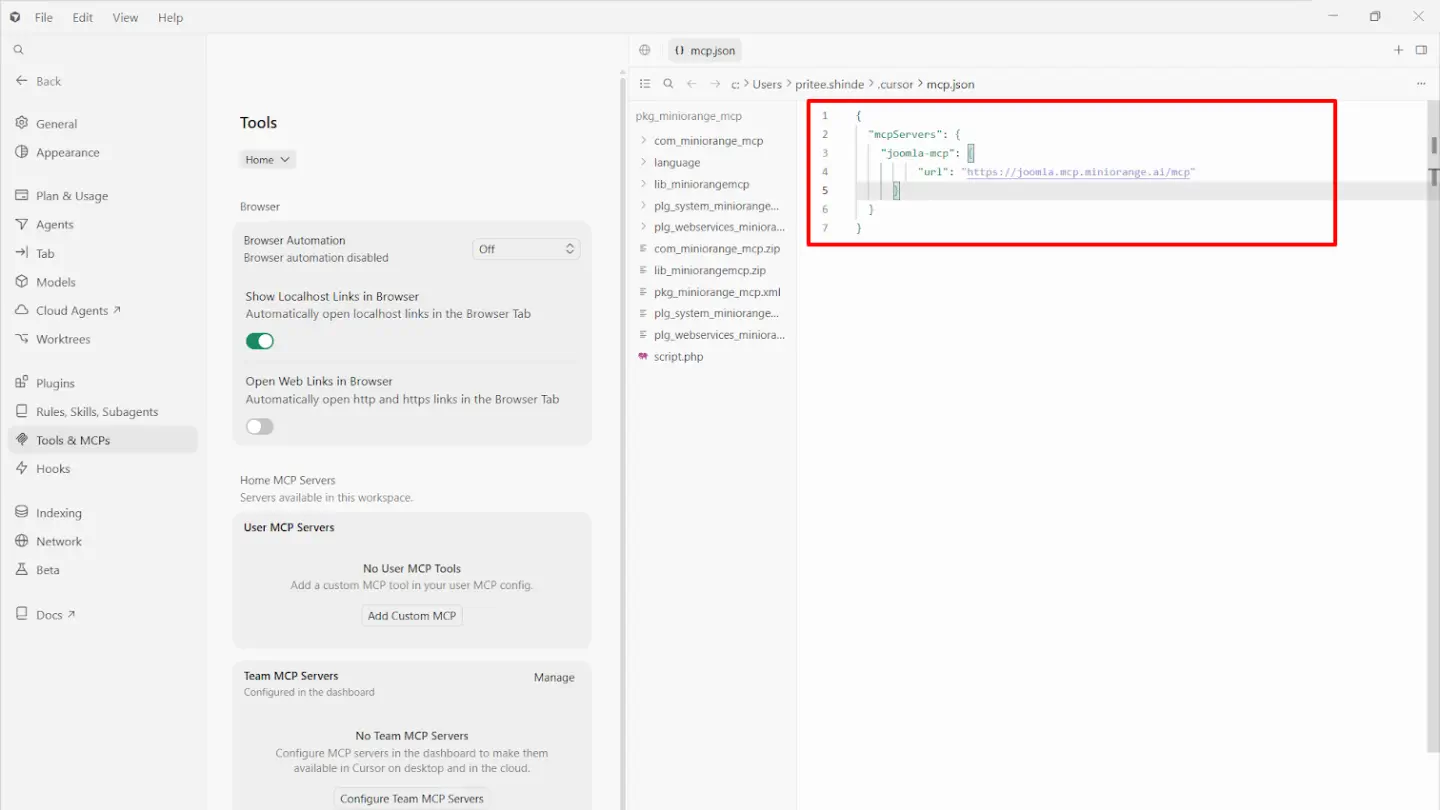1440x810 pixels.
Task: Open the Help menu
Action: point(171,17)
